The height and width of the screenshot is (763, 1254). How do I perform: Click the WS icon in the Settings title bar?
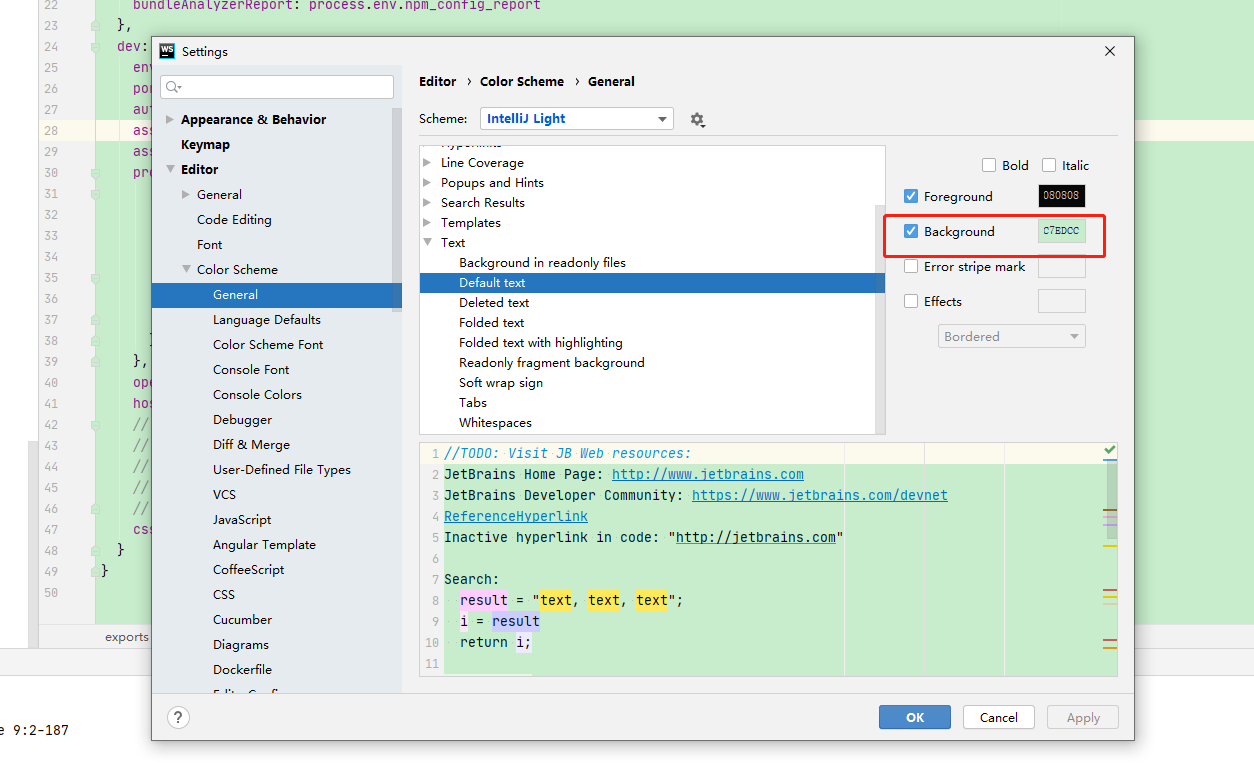point(166,51)
